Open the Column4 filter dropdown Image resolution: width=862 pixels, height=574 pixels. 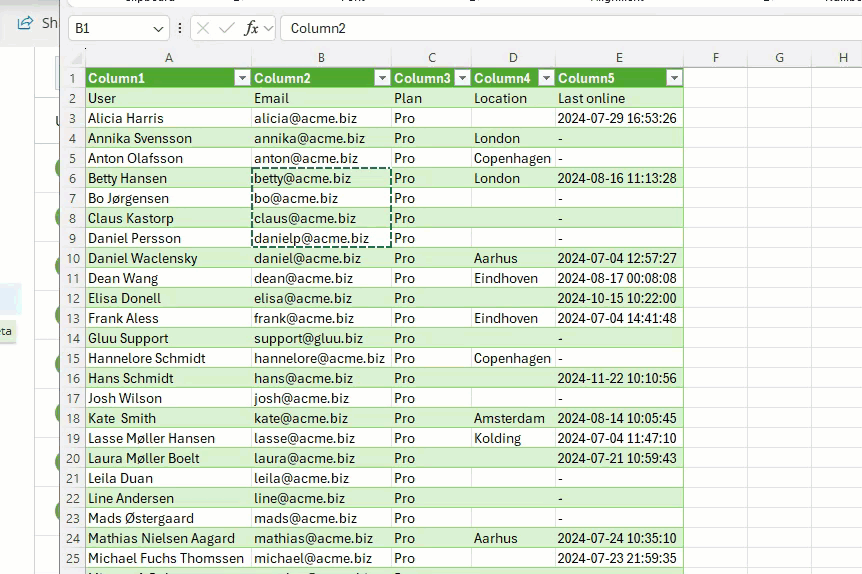coord(545,78)
